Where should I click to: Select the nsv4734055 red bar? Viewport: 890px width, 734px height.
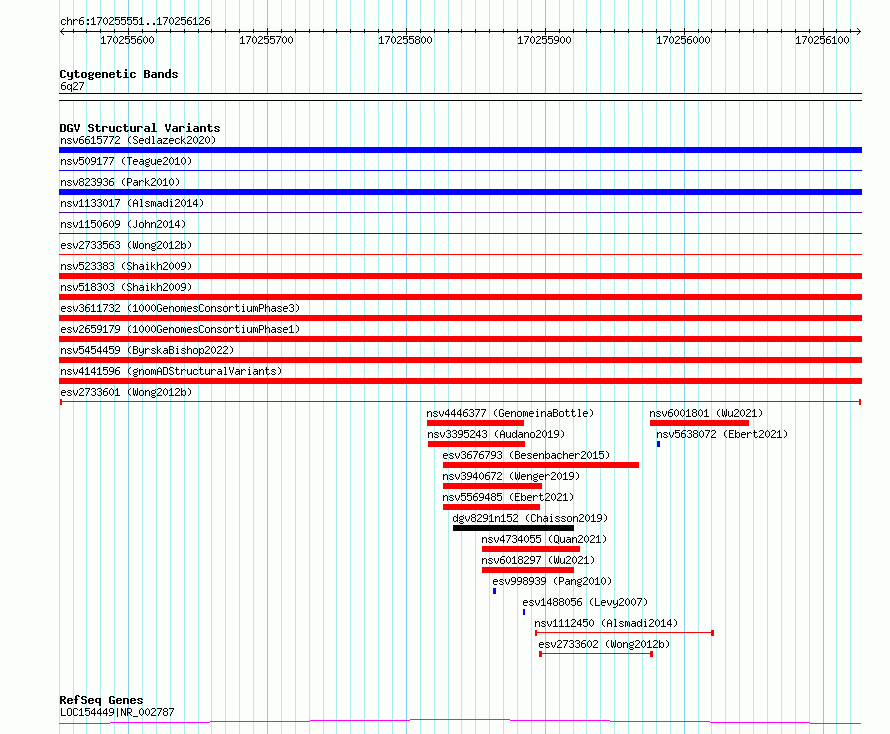pyautogui.click(x=531, y=549)
